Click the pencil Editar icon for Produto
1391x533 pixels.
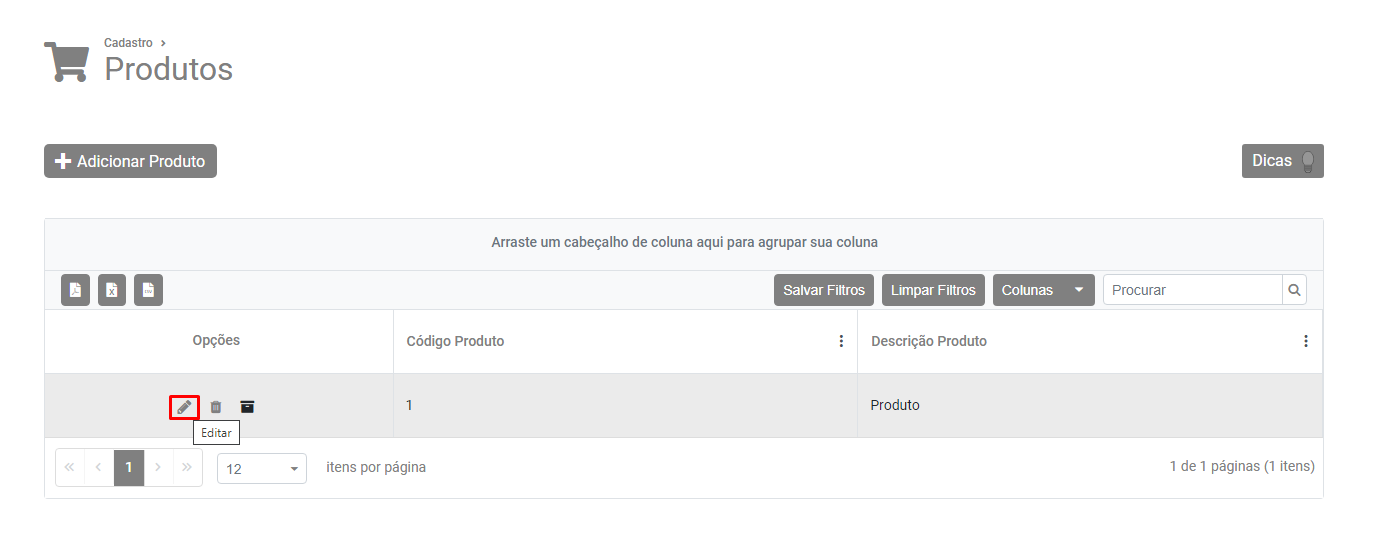(184, 407)
